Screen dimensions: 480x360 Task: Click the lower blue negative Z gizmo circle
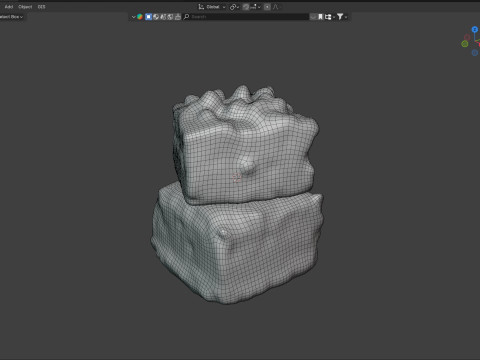point(475,53)
